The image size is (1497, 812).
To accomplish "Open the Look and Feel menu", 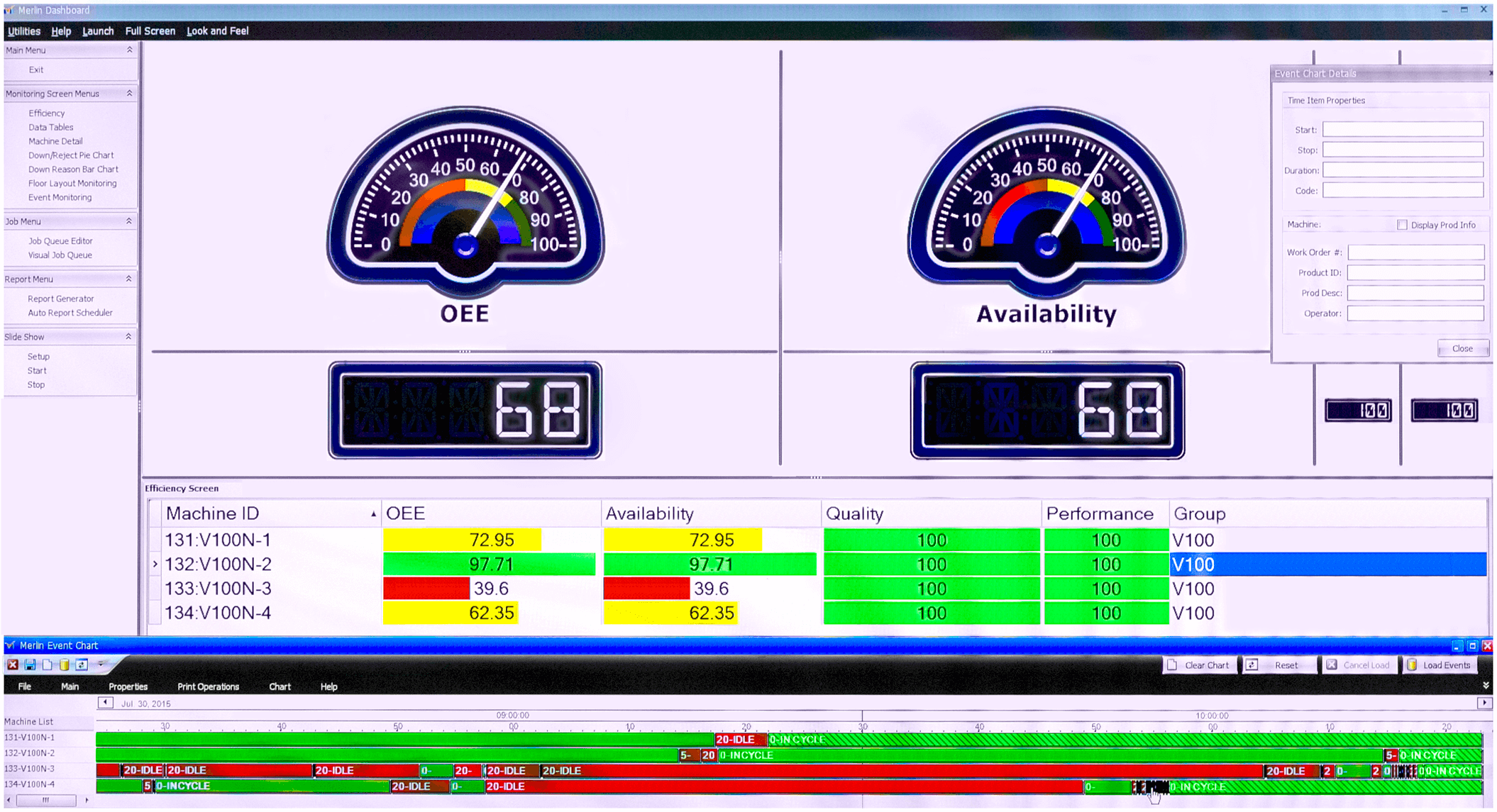I will [217, 31].
